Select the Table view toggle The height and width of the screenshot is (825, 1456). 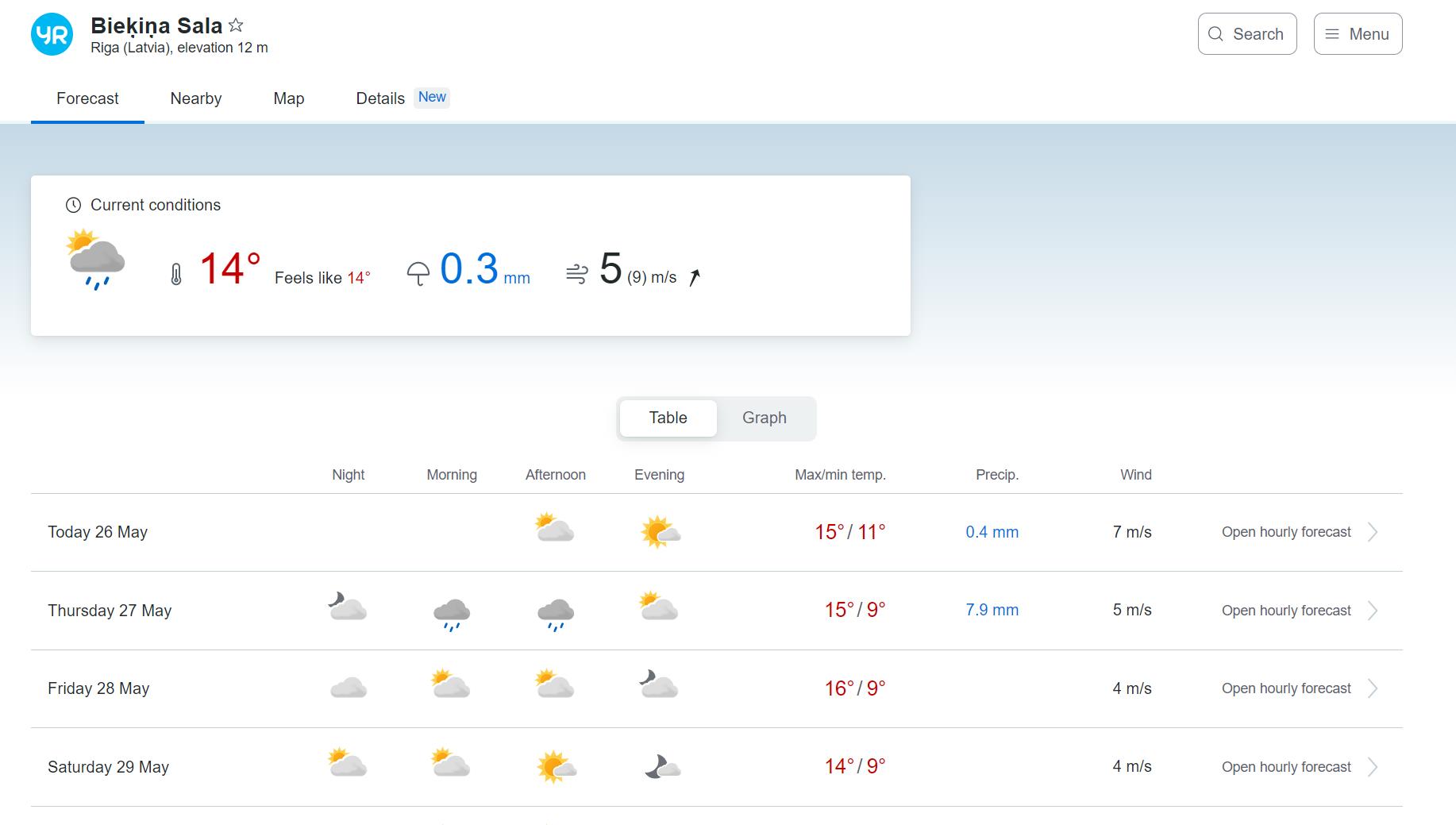click(668, 418)
